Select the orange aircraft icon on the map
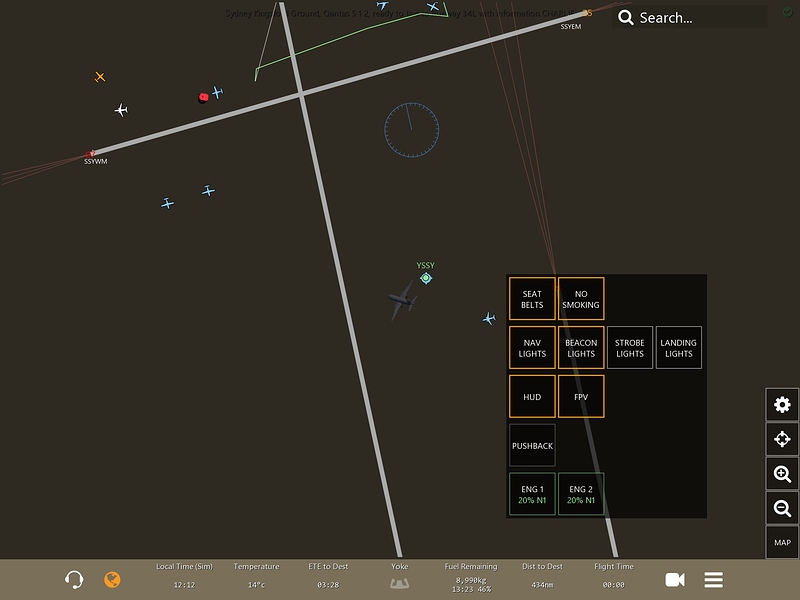The width and height of the screenshot is (800, 600). click(100, 77)
